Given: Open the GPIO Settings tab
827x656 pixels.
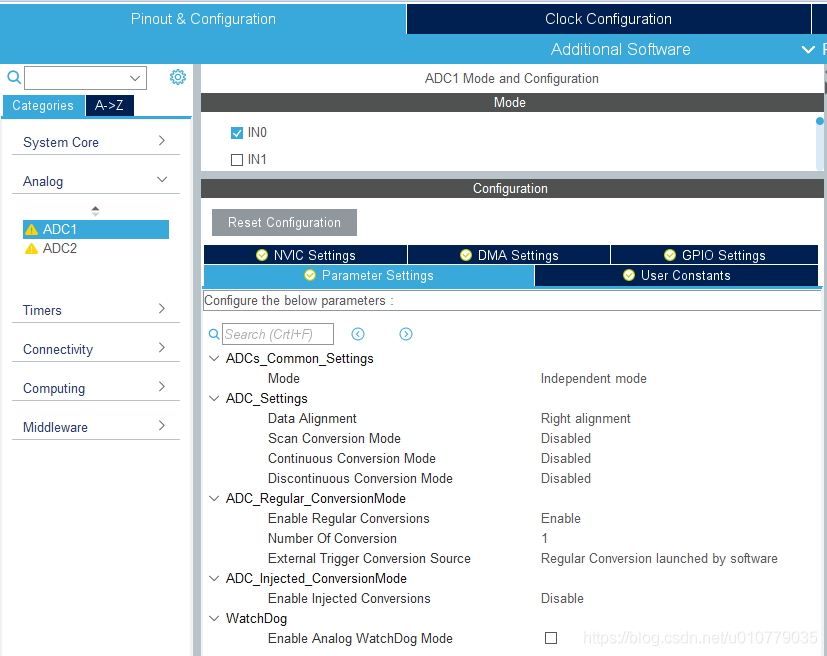Looking at the screenshot, I should pyautogui.click(x=714, y=255).
